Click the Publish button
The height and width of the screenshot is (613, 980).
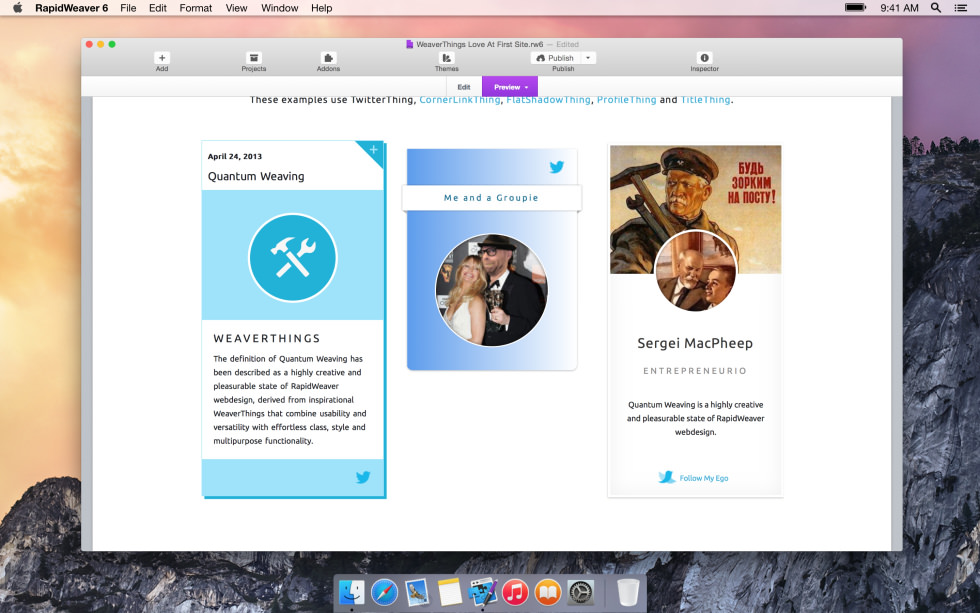coord(555,58)
